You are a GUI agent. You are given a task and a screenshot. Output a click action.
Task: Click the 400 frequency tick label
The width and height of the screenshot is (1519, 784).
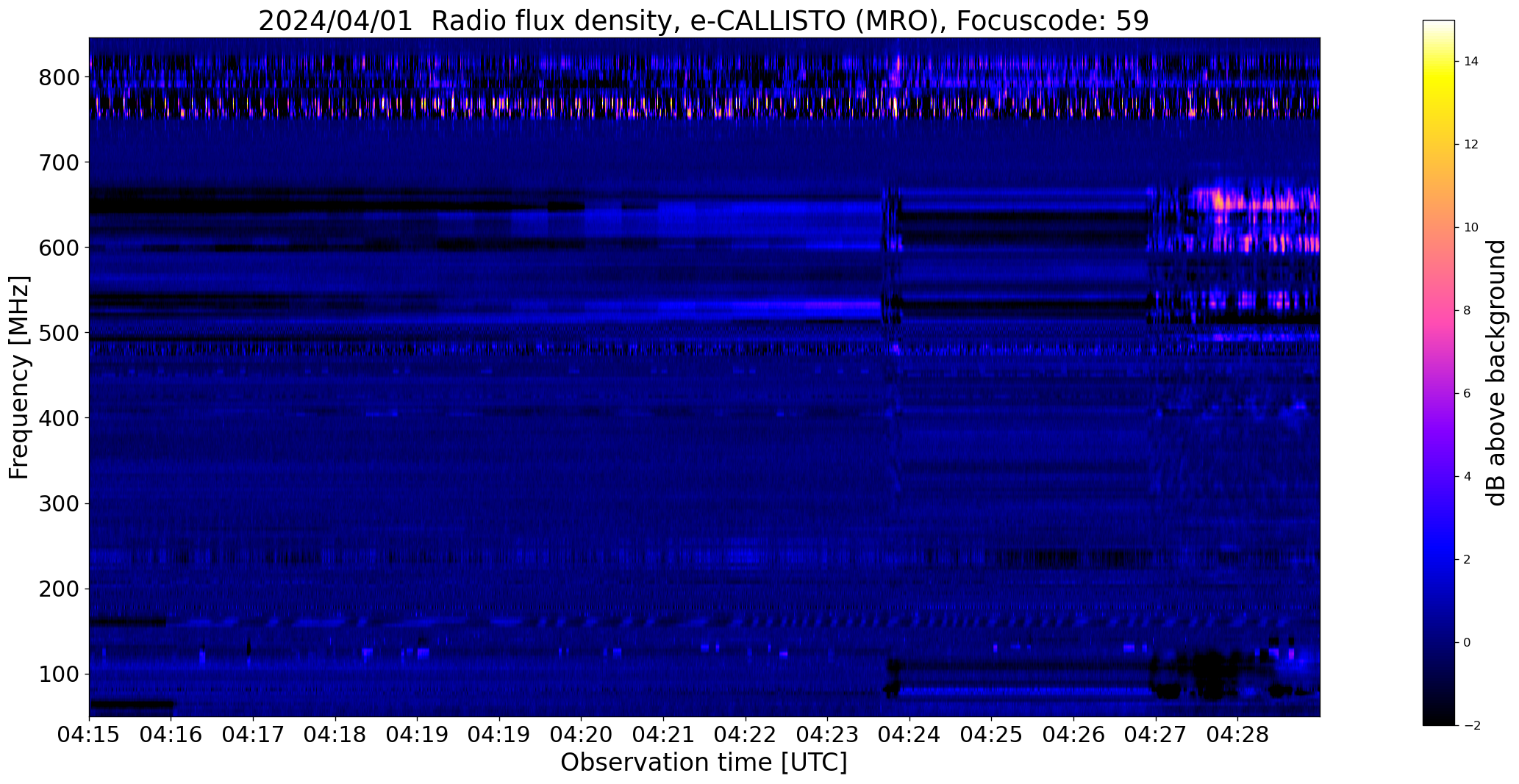[60, 418]
